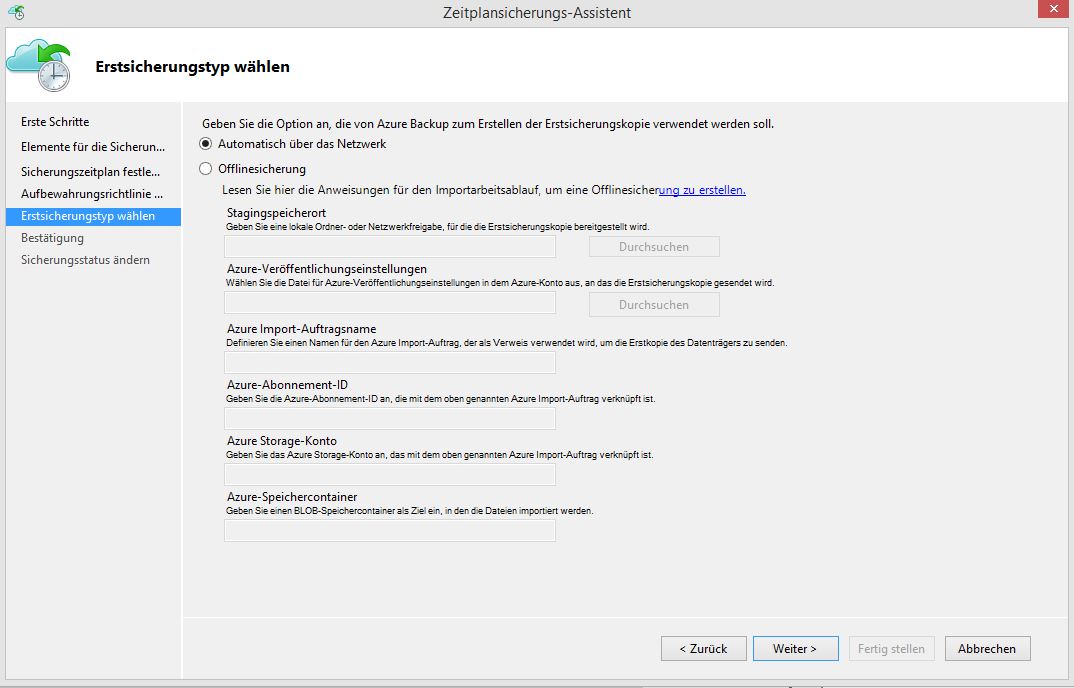The width and height of the screenshot is (1074, 688).
Task: Click the "Weiter >" button
Action: click(x=795, y=648)
